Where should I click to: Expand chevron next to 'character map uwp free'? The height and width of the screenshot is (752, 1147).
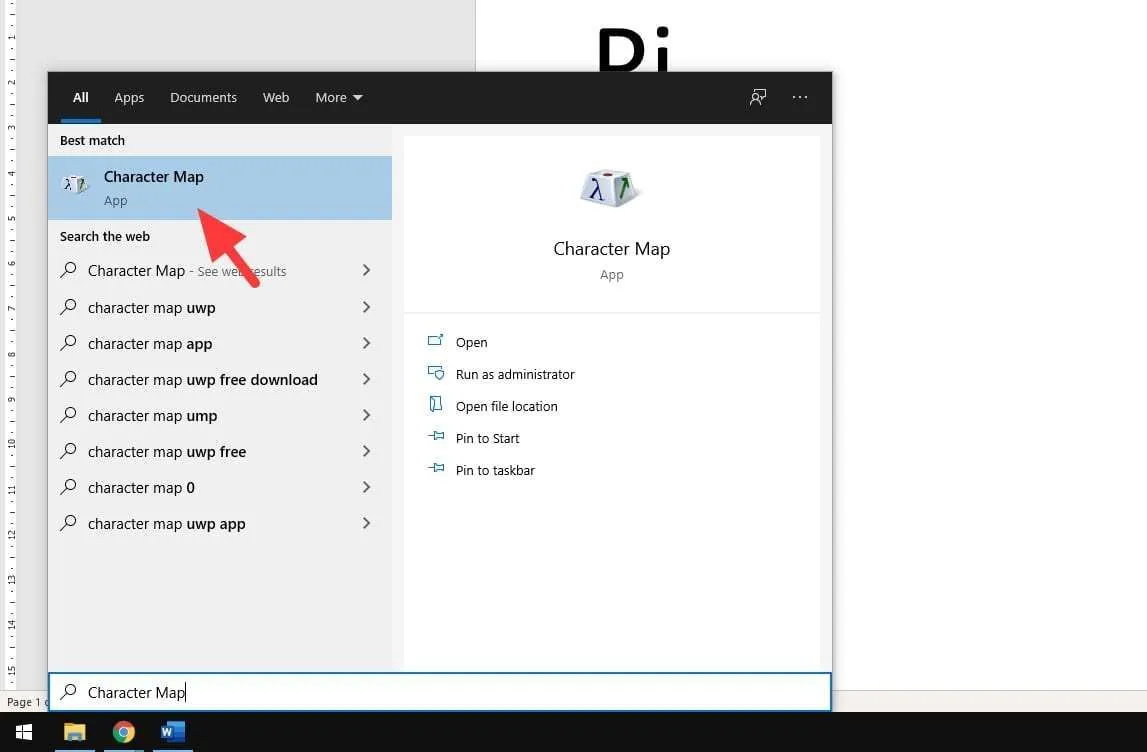[x=366, y=451]
